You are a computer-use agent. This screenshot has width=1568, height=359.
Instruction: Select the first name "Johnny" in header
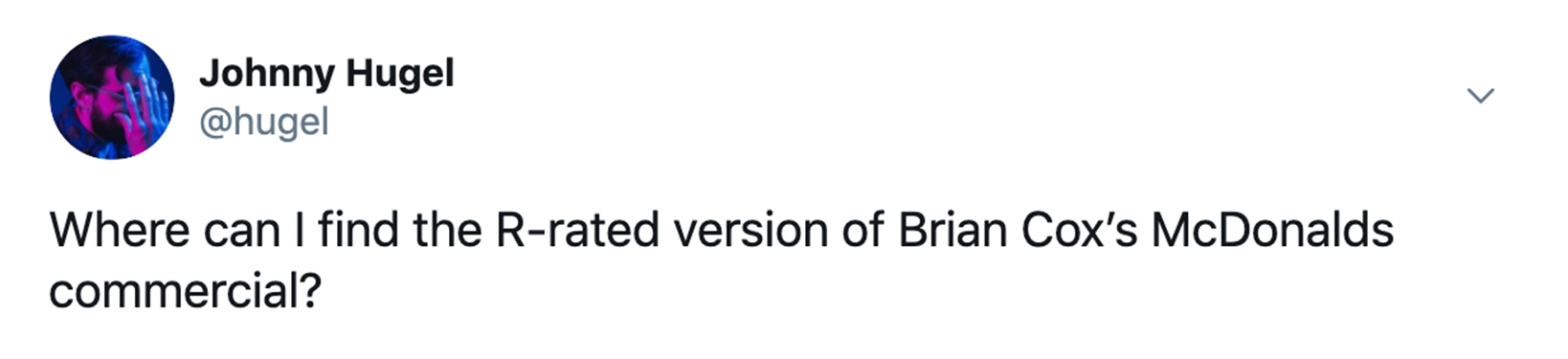point(267,75)
